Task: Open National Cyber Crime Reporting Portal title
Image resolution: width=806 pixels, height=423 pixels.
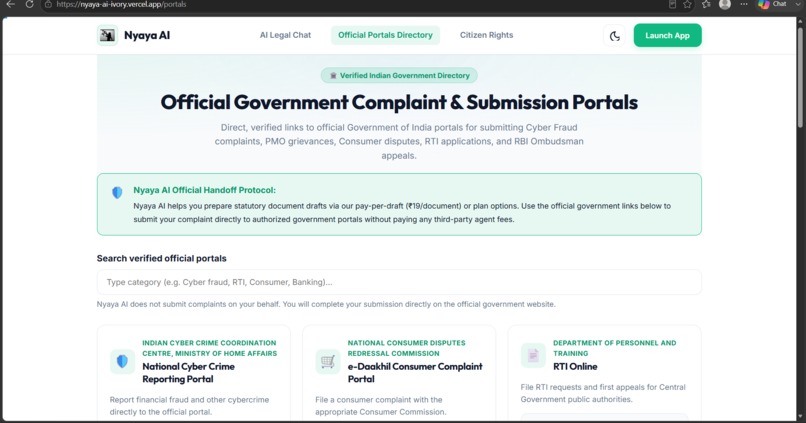Action: [188, 373]
